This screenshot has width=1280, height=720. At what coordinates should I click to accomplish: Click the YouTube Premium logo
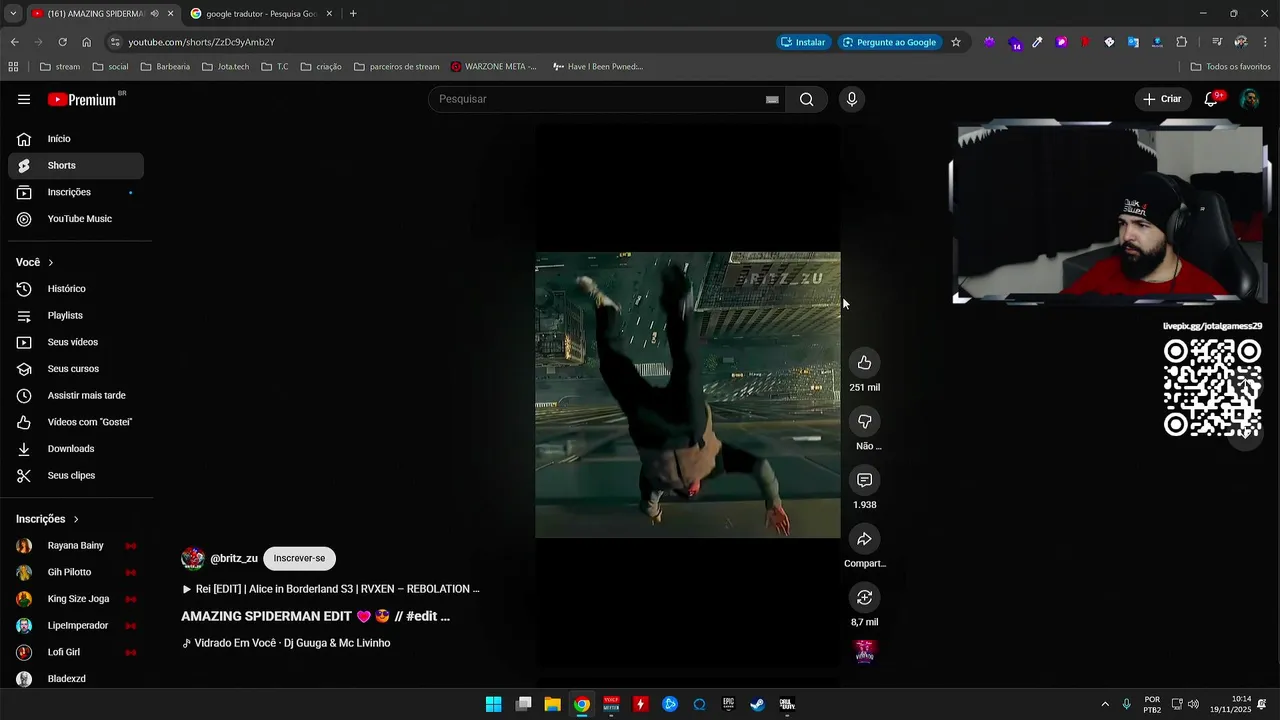[x=84, y=99]
